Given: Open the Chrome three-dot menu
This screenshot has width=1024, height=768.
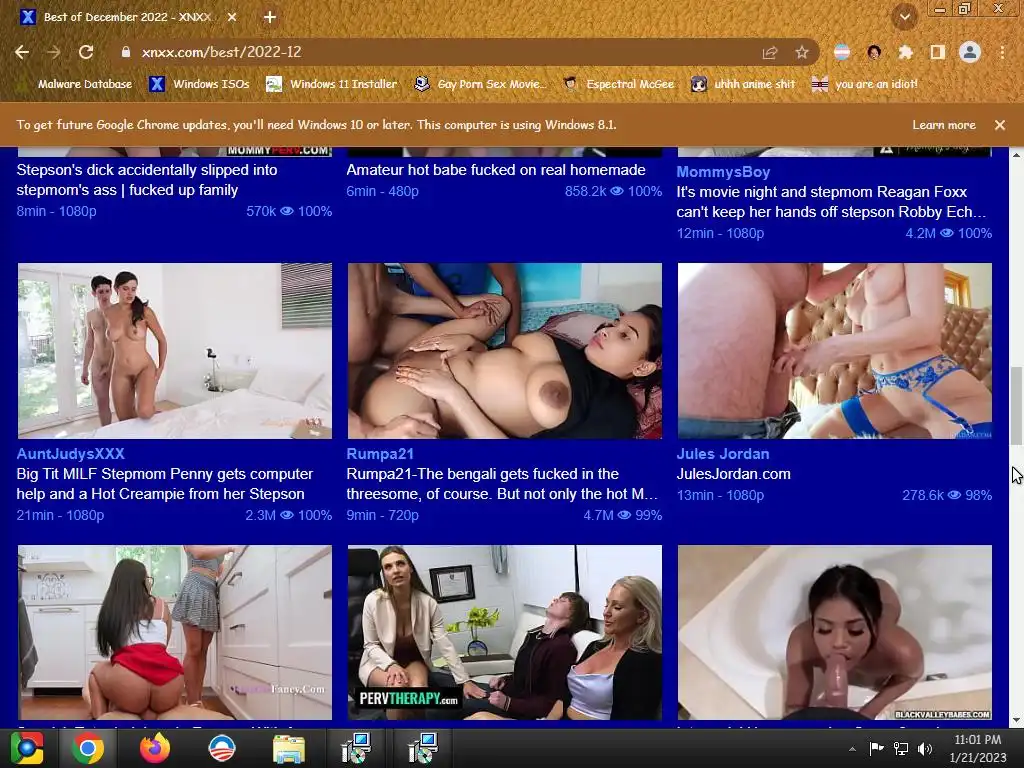Looking at the screenshot, I should click(1002, 52).
